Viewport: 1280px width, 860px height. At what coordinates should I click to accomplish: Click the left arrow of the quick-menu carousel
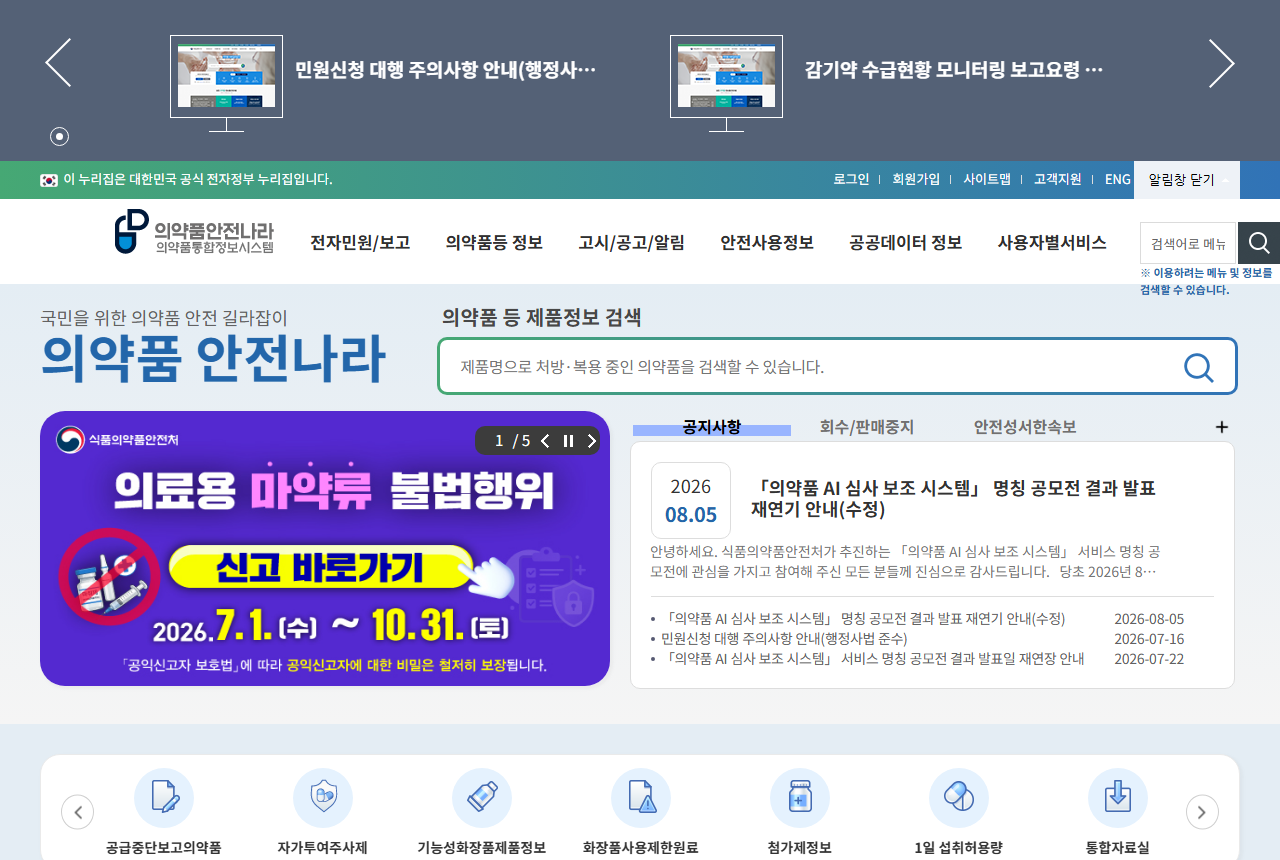tap(77, 812)
